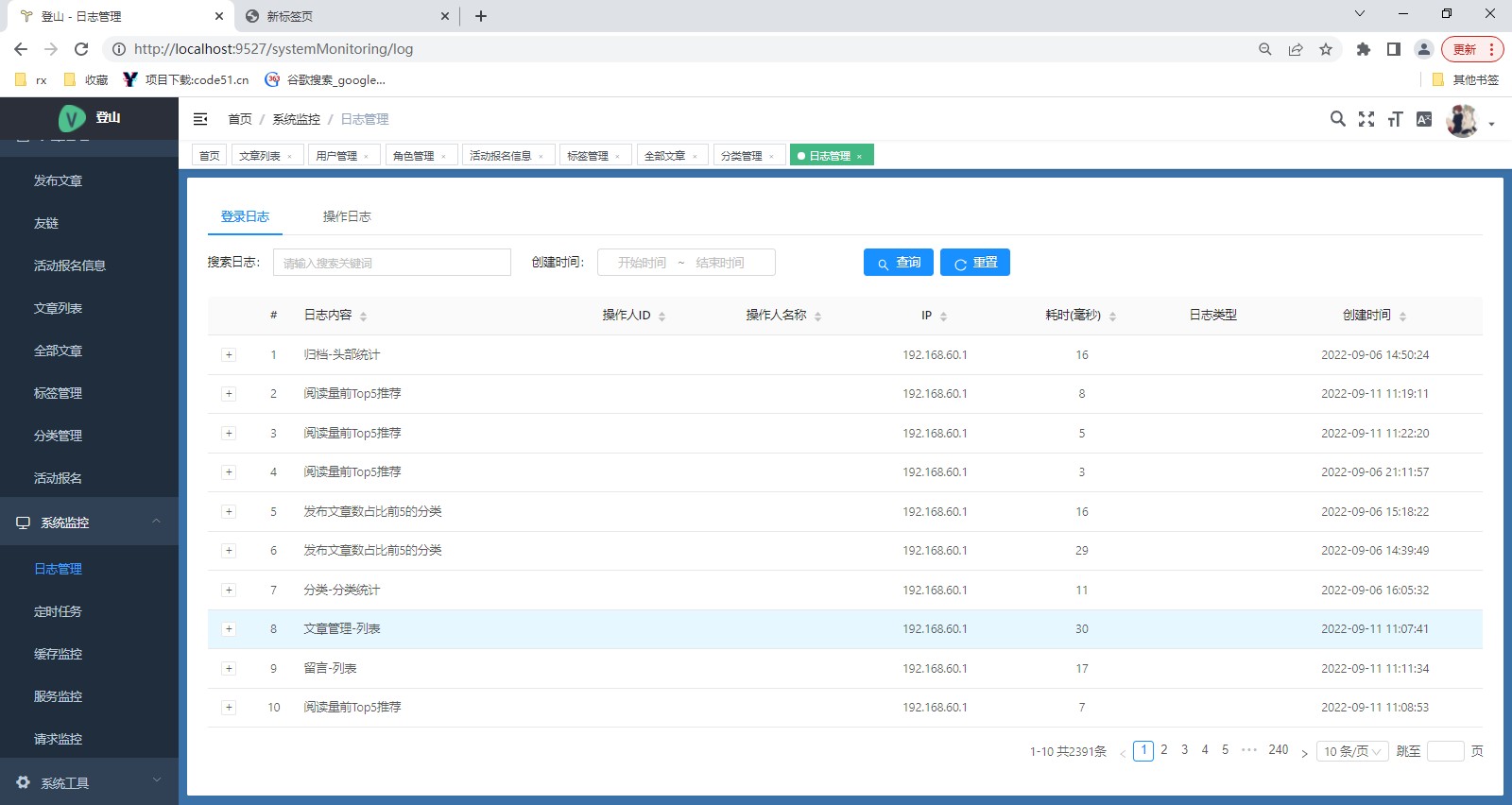This screenshot has width=1512, height=805.
Task: Close the 日志管理 tag tab
Action: click(859, 157)
